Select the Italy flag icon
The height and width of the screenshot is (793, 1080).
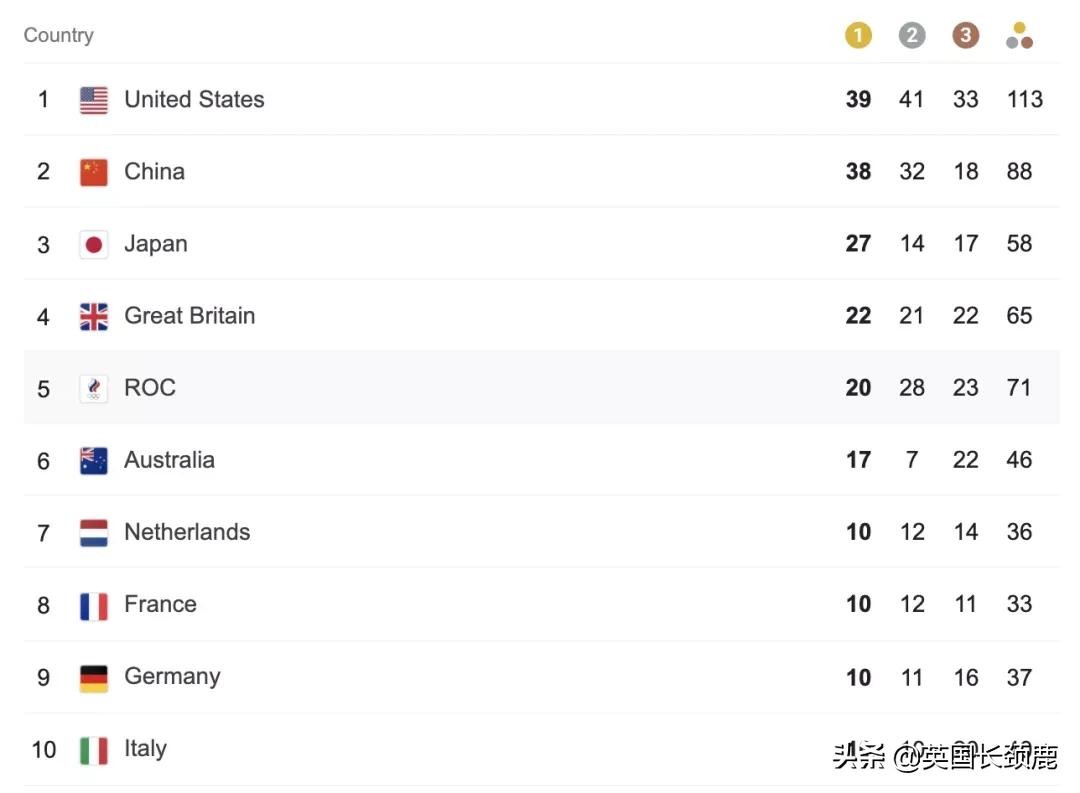coord(94,750)
